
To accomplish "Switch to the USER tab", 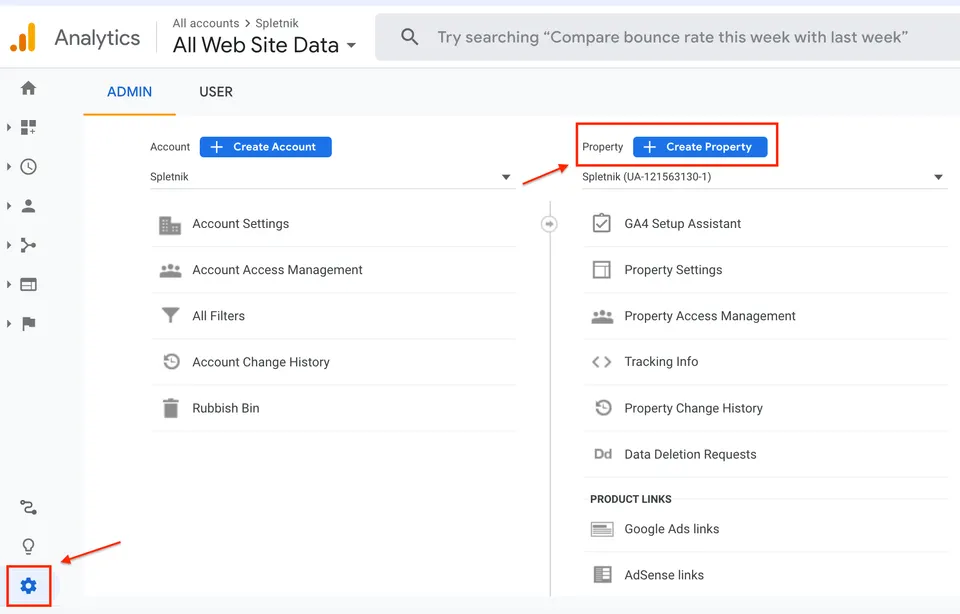I will pos(216,92).
